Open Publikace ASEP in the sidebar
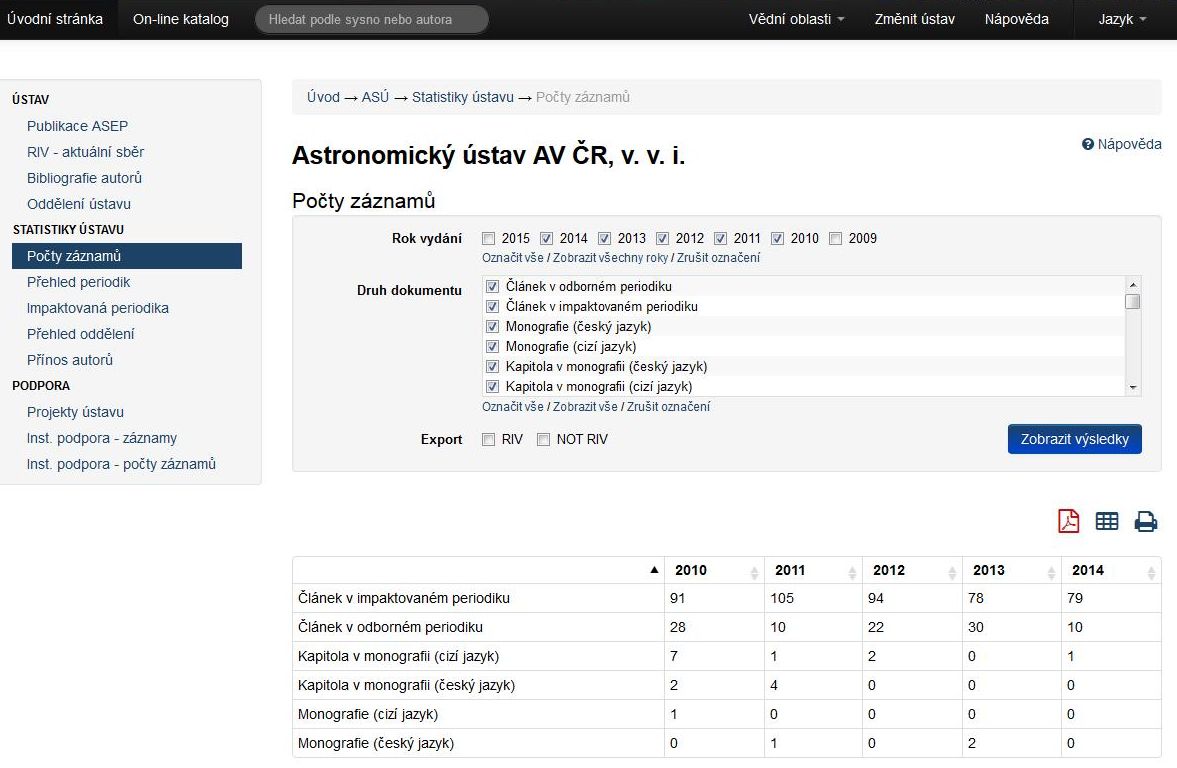This screenshot has width=1177, height=768. [x=77, y=126]
